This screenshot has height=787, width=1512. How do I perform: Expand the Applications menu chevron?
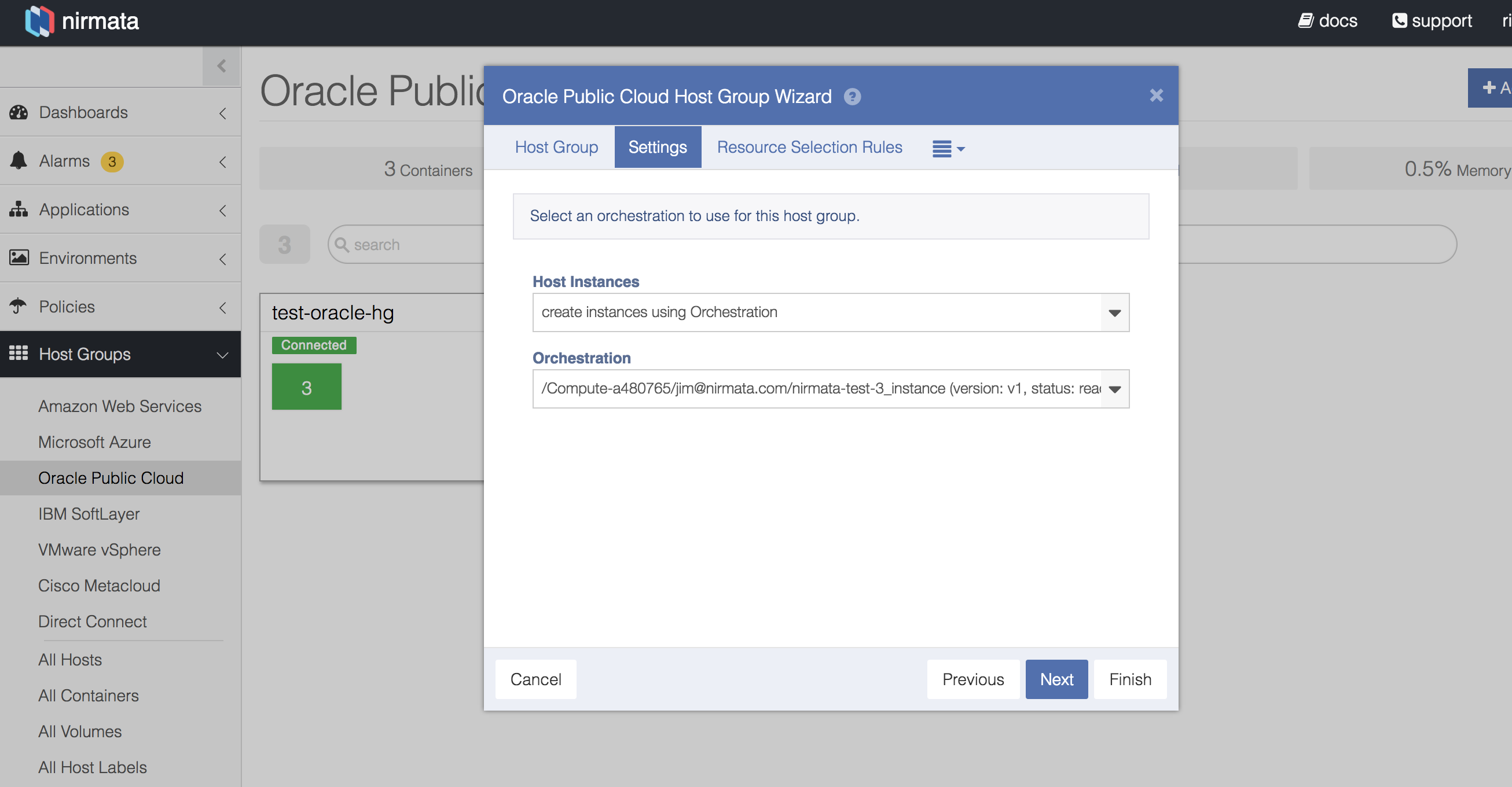(222, 210)
